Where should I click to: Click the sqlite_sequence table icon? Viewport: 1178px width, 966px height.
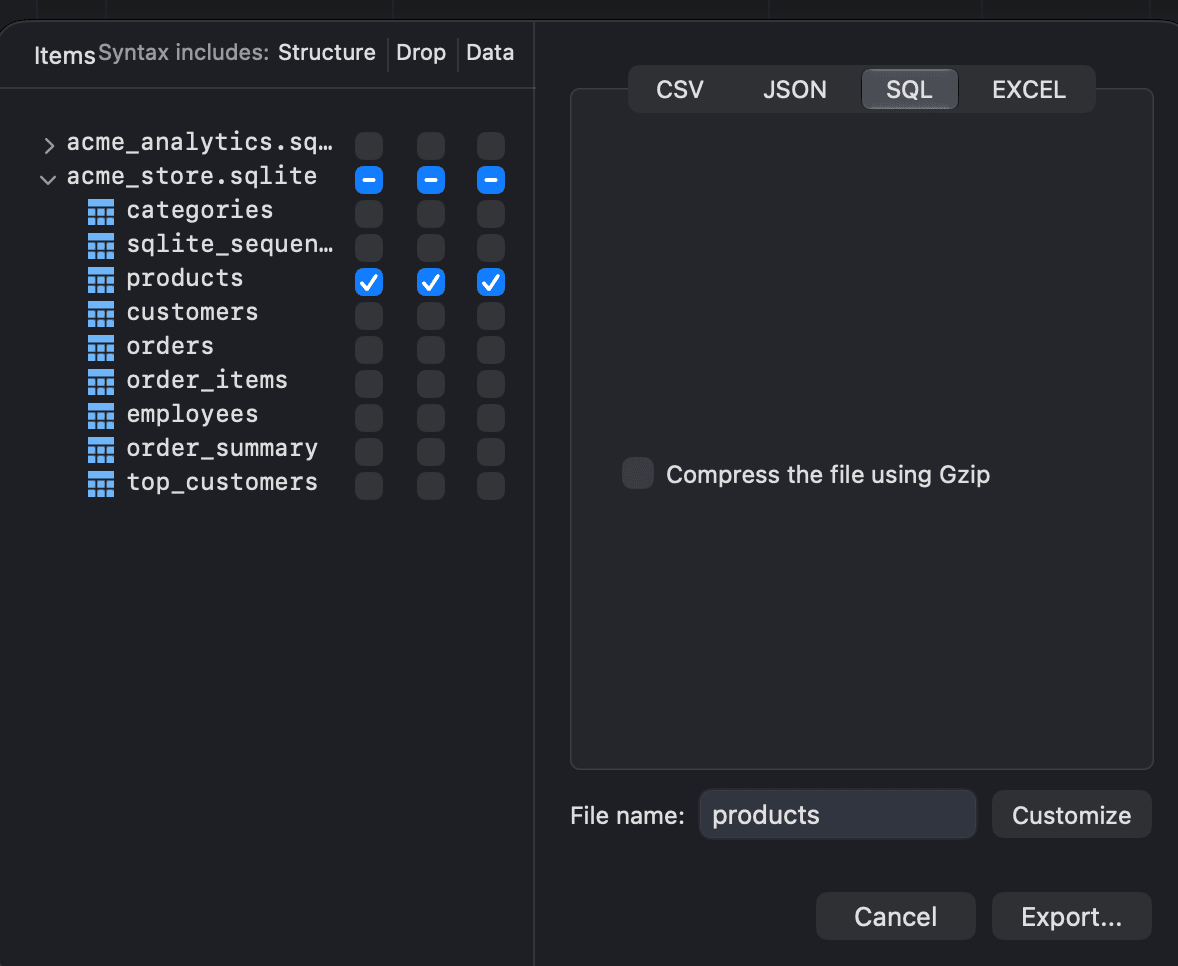101,246
